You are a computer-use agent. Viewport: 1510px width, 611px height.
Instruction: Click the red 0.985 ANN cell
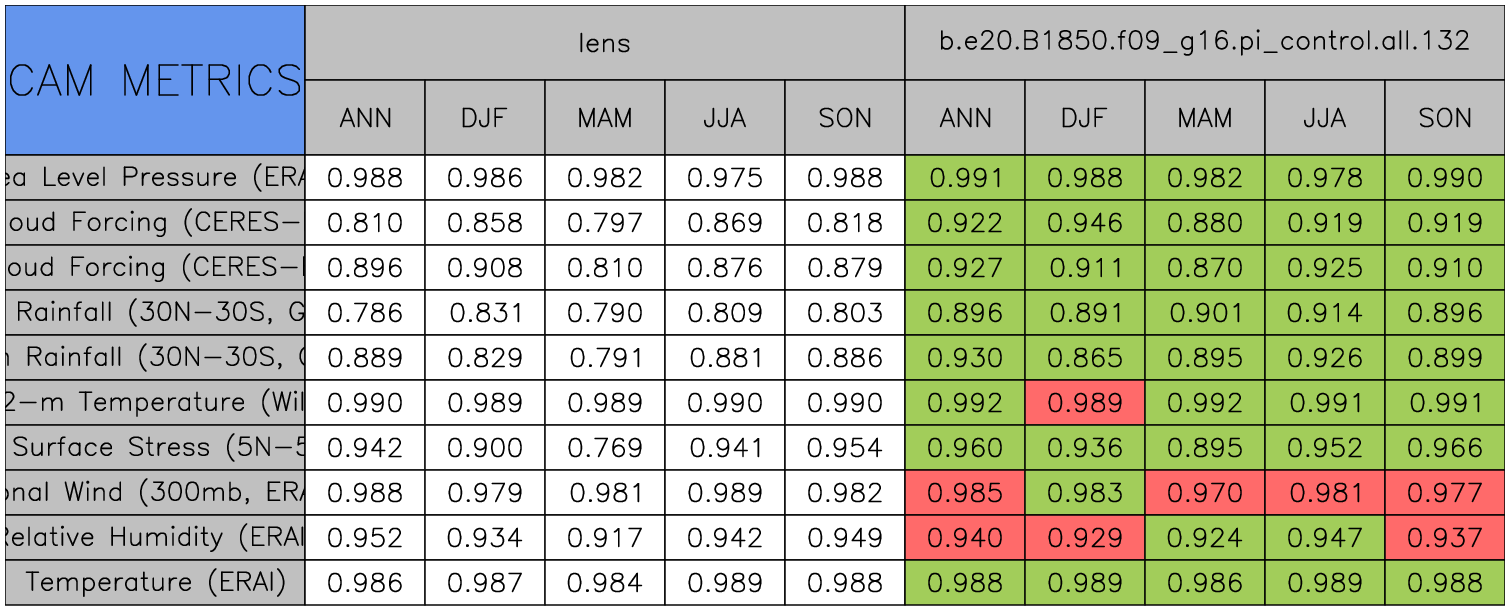point(964,493)
